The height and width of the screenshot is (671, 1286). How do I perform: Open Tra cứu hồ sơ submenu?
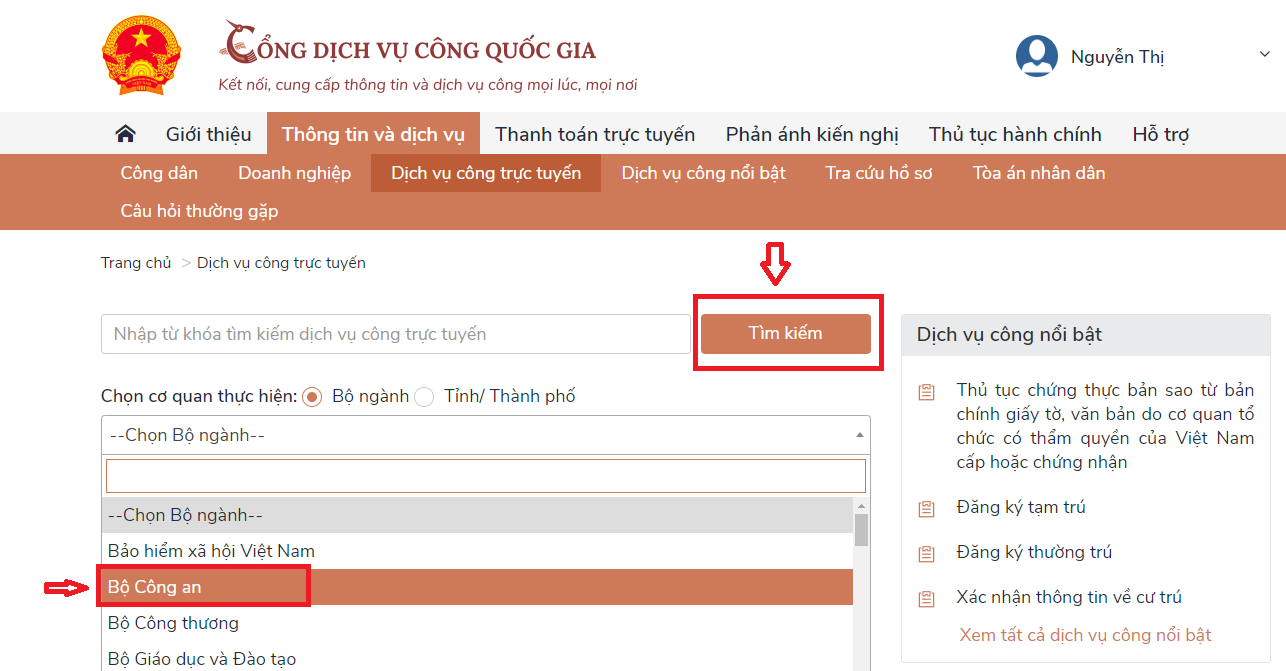coord(879,173)
